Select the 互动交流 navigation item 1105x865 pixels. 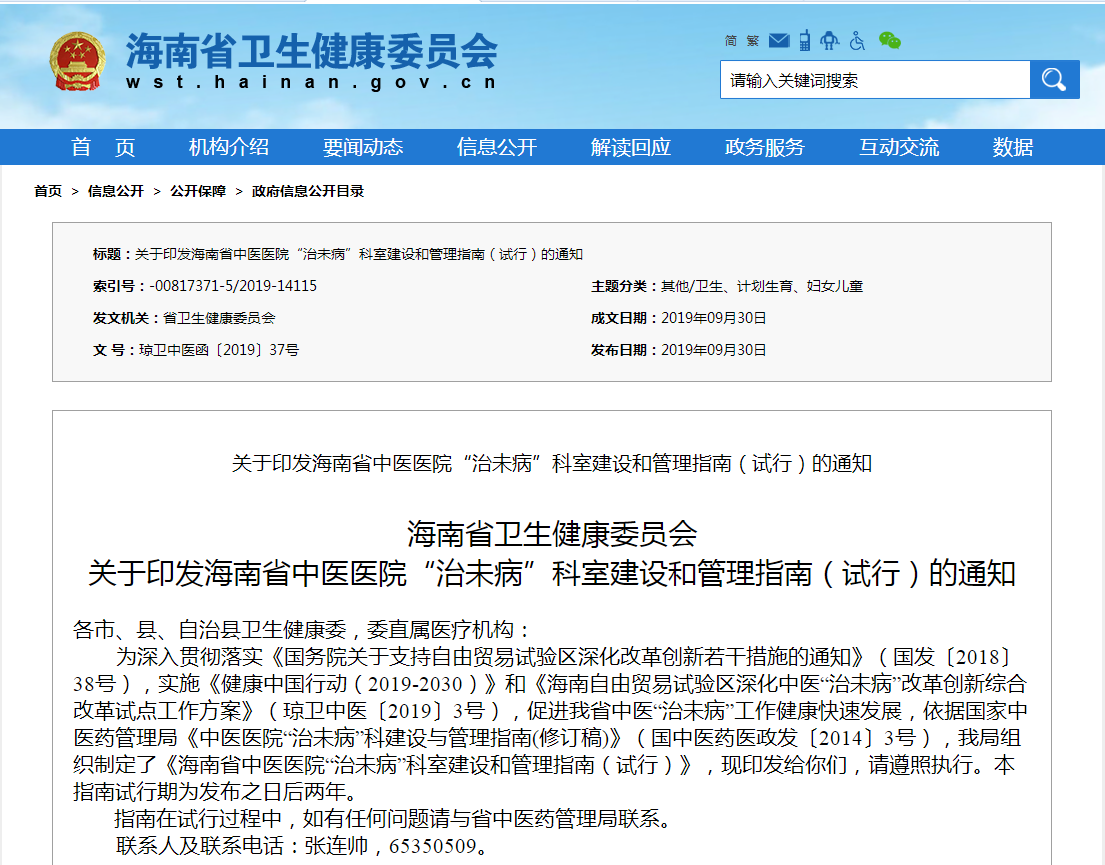click(899, 147)
